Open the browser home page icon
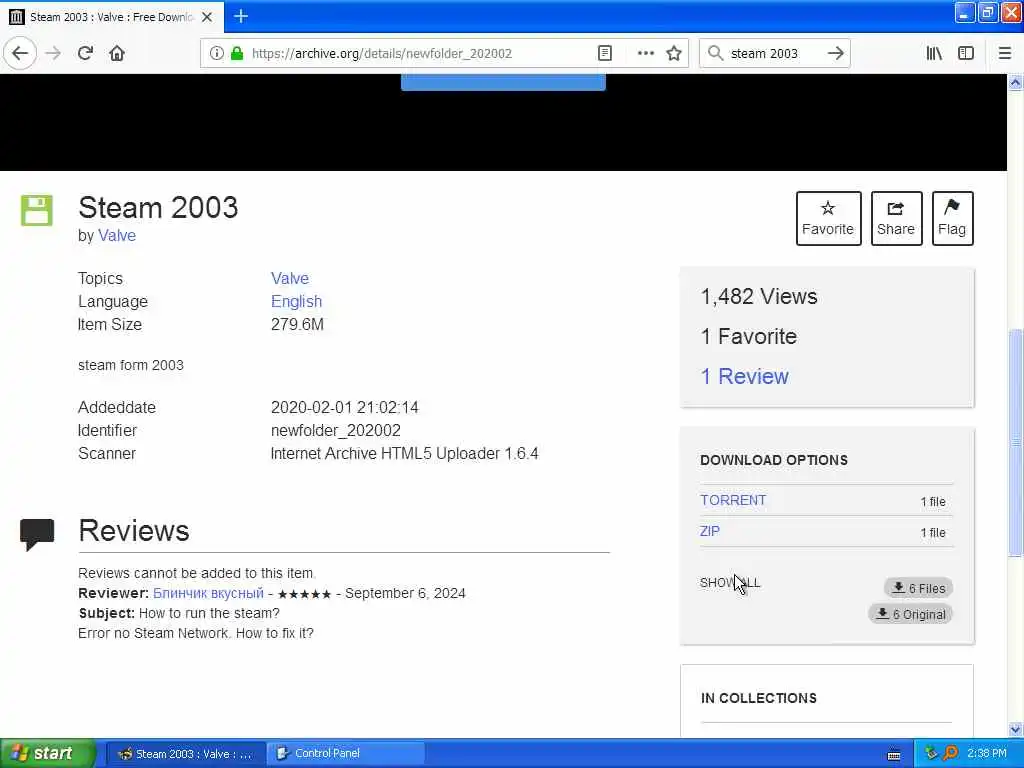This screenshot has width=1024, height=768. click(x=117, y=53)
